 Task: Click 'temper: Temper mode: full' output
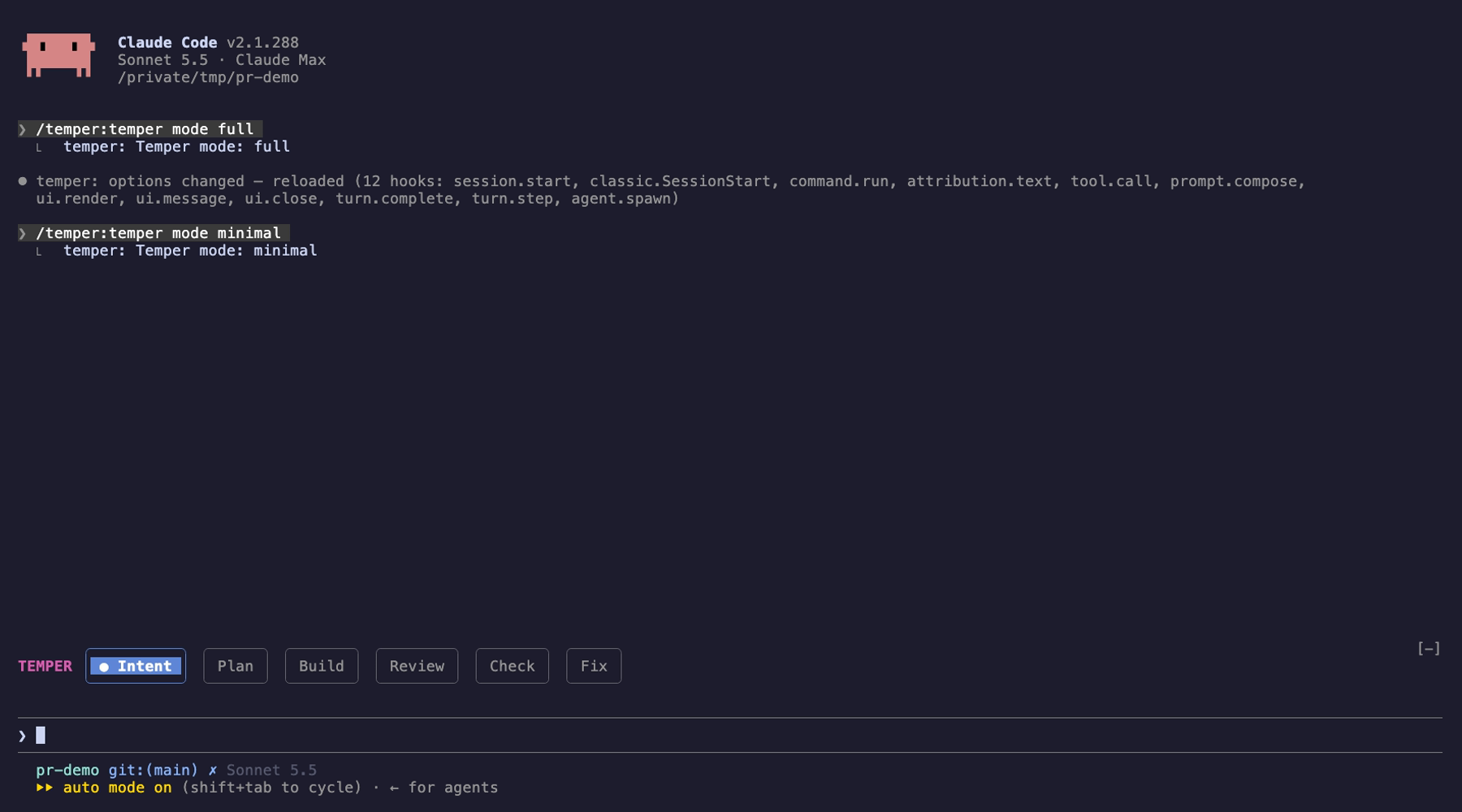pyautogui.click(x=176, y=147)
